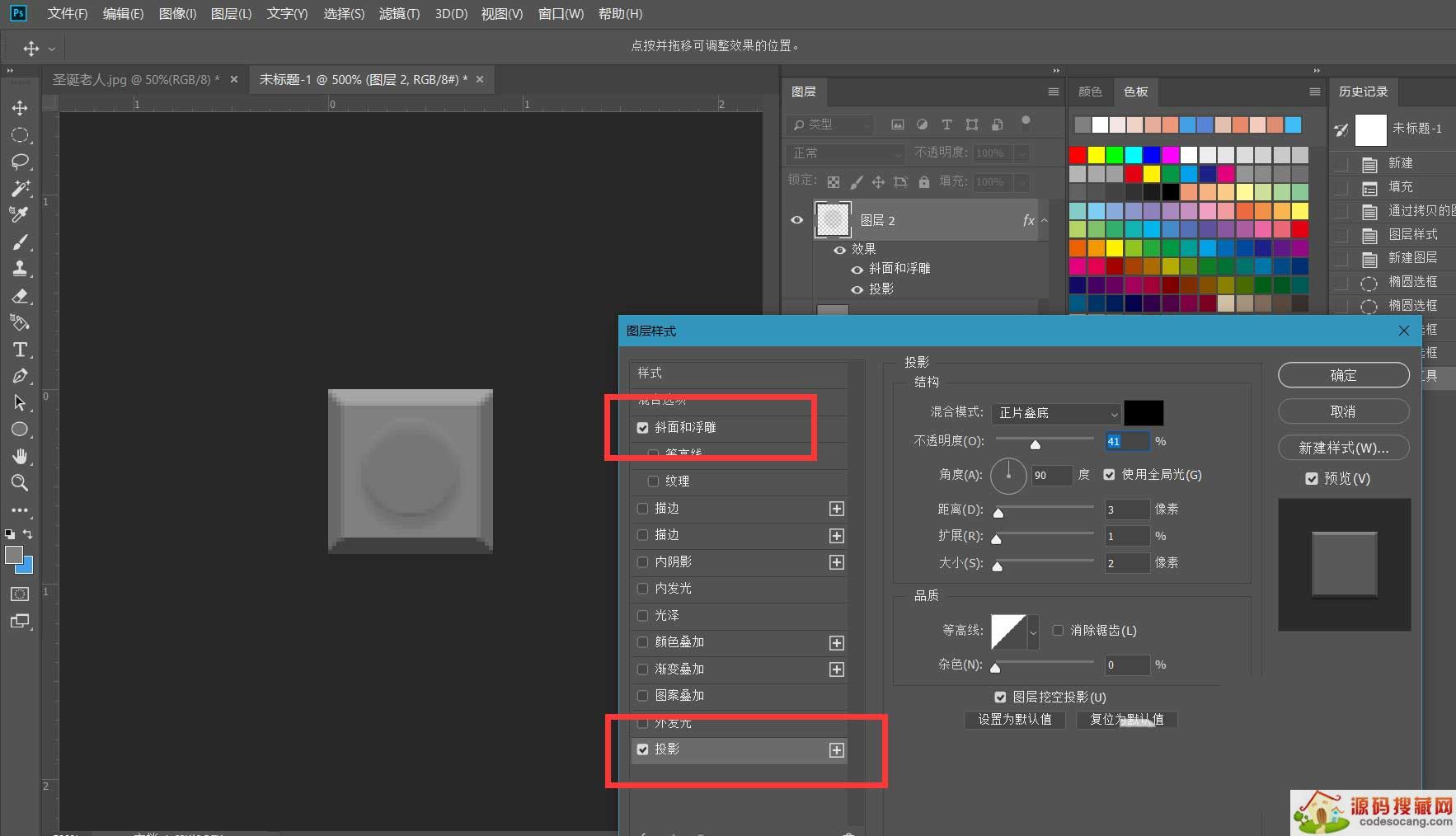1456x836 pixels.
Task: Open the contour (等高线) picker dropdown arrow
Action: click(1033, 632)
